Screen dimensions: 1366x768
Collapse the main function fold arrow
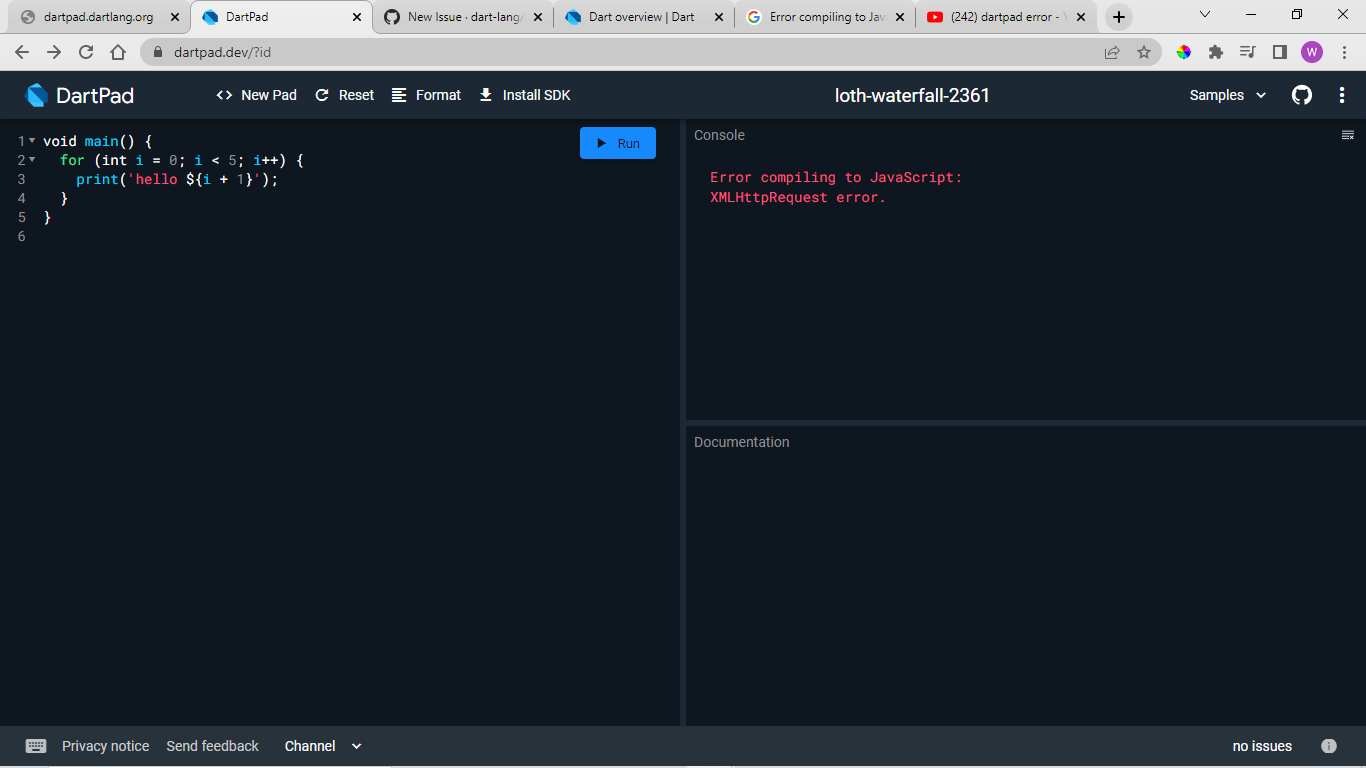(x=32, y=141)
